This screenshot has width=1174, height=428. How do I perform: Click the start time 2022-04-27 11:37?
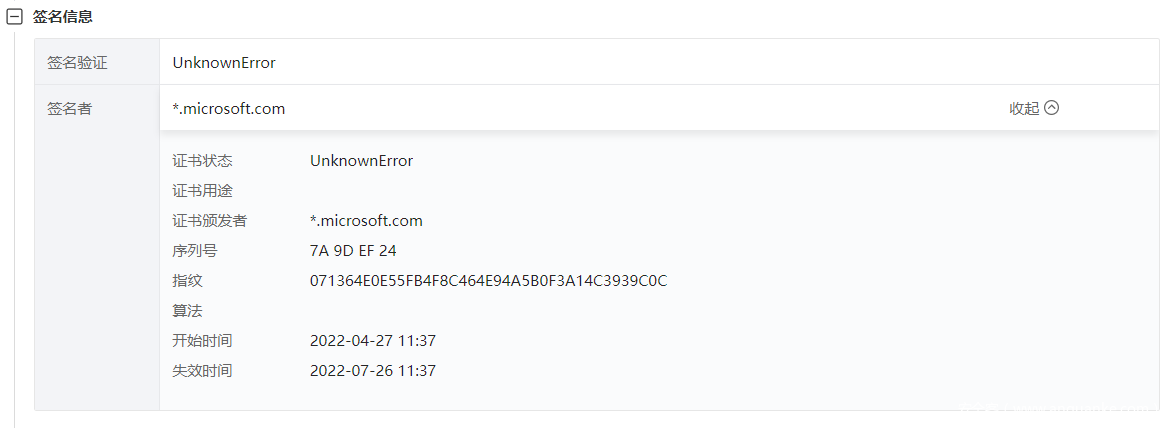(x=373, y=340)
